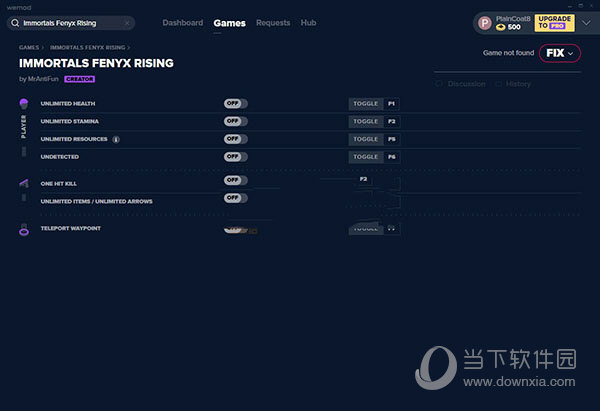
Task: Open the Dashboard tab
Action: 183,23
